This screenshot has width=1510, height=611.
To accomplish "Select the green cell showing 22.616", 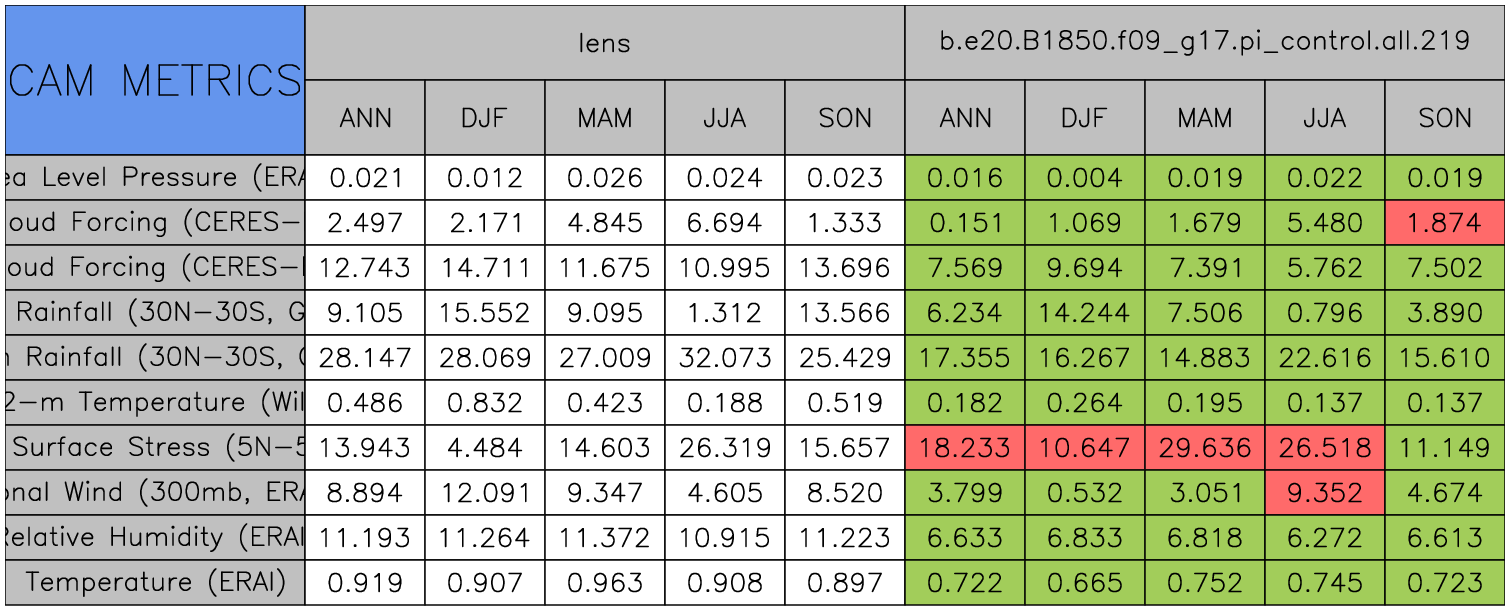I will [x=1325, y=358].
